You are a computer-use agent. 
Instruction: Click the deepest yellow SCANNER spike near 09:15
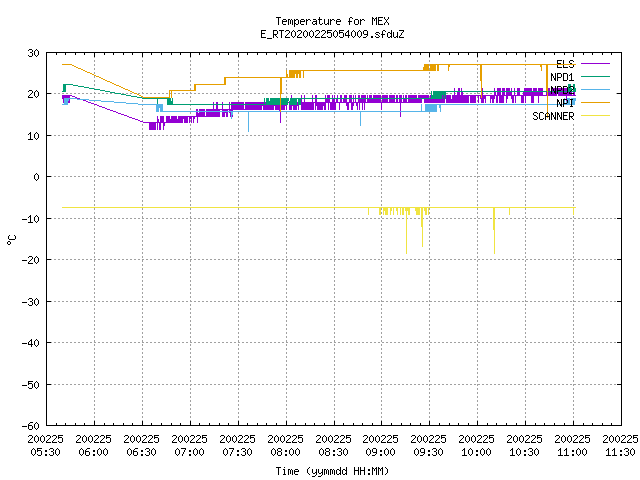click(406, 233)
